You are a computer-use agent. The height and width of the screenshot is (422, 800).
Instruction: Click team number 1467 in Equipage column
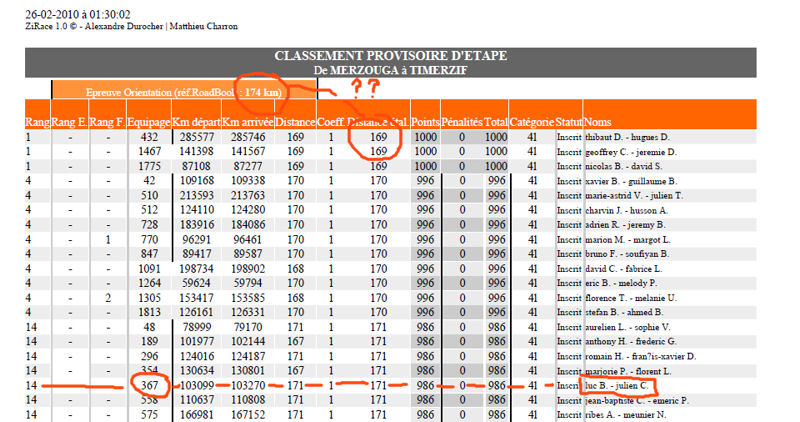pos(150,151)
